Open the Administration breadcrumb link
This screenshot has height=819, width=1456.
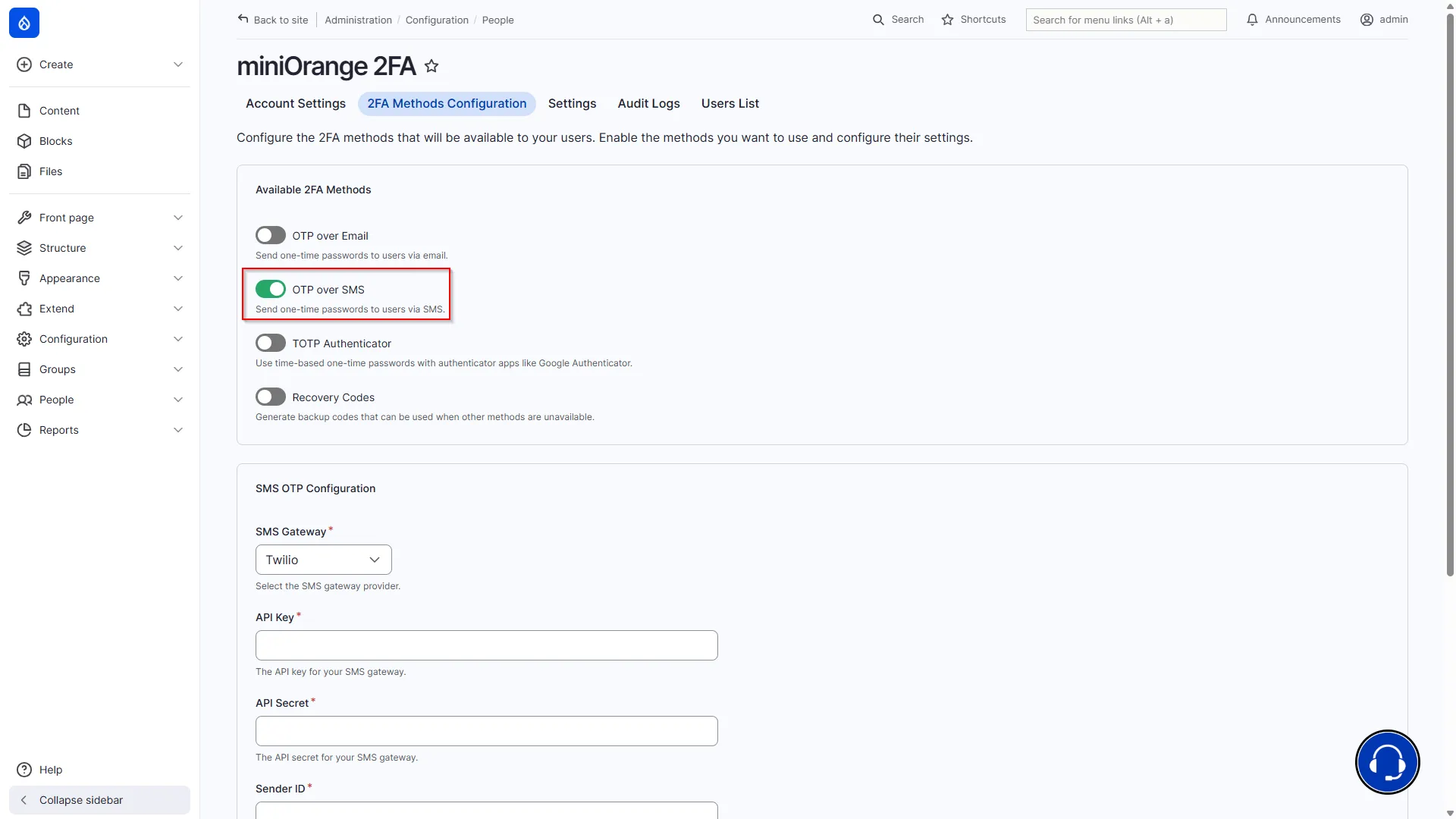tap(358, 20)
